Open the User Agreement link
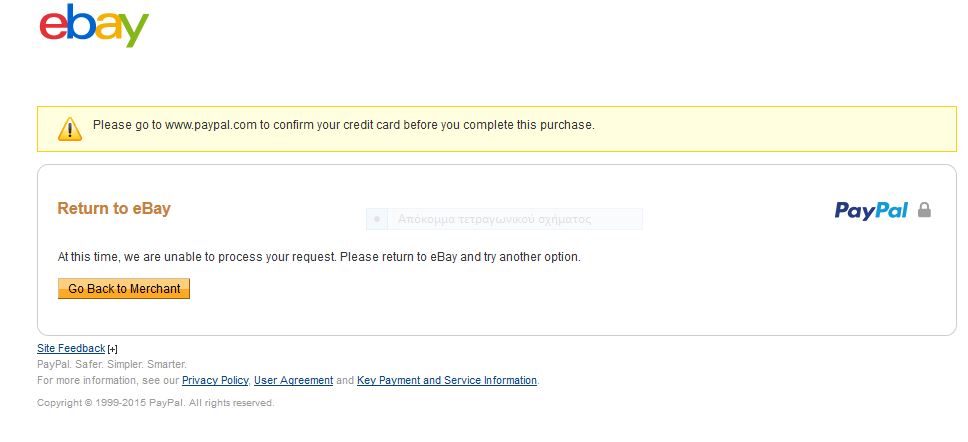 (x=293, y=380)
